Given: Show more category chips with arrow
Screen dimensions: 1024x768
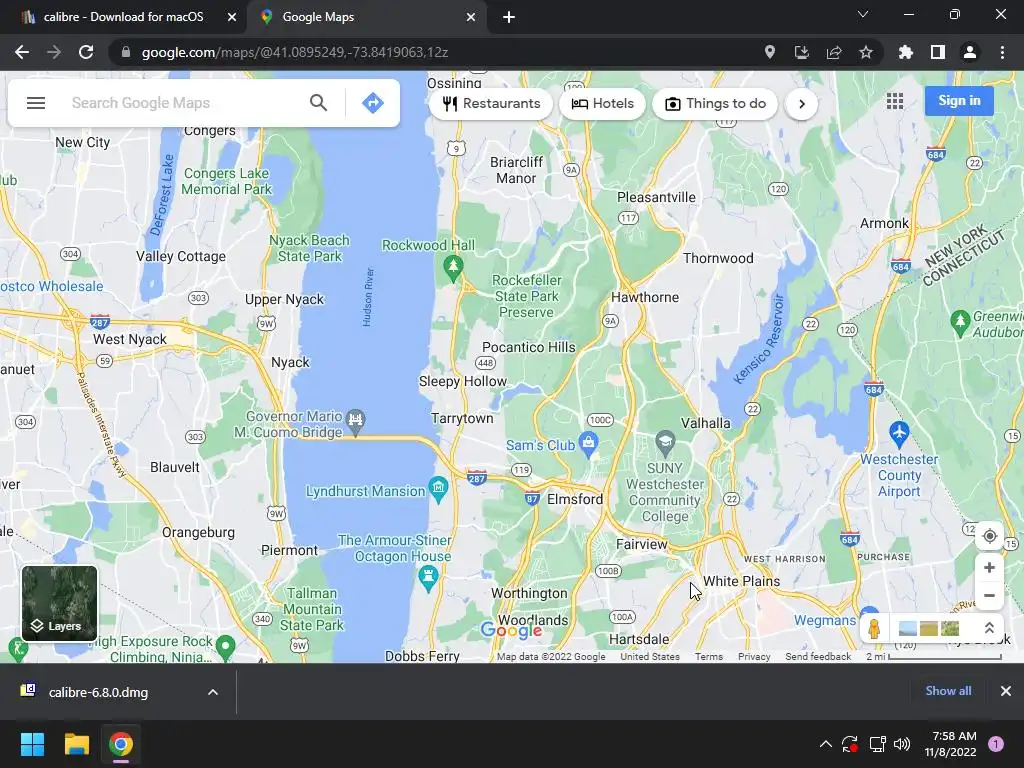Looking at the screenshot, I should pos(801,104).
